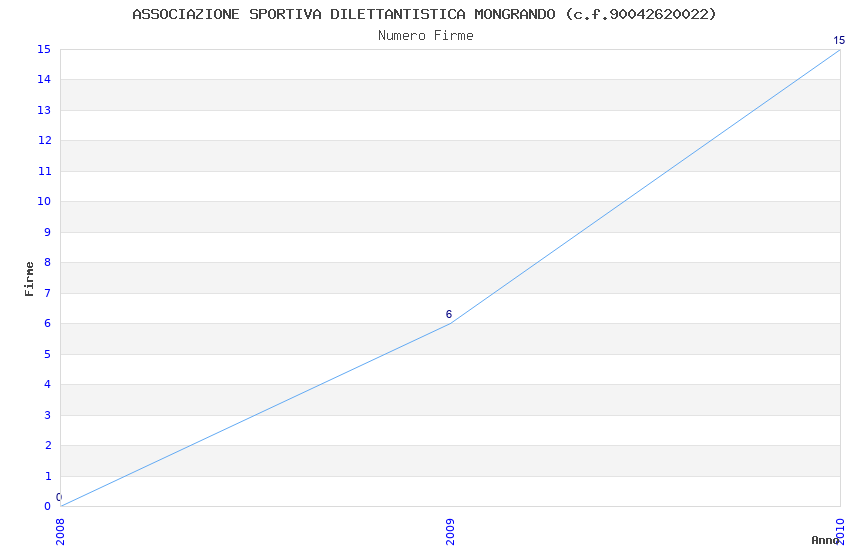Click the y-axis tick label 9

pyautogui.click(x=48, y=232)
